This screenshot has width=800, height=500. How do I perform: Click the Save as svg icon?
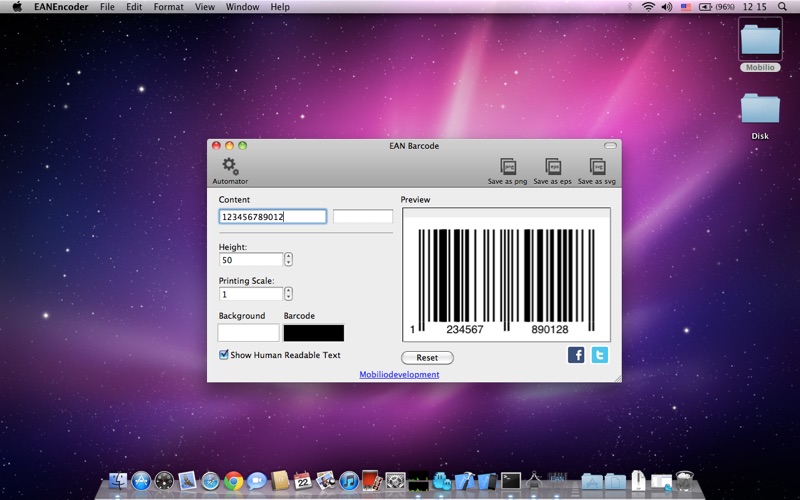pyautogui.click(x=597, y=167)
